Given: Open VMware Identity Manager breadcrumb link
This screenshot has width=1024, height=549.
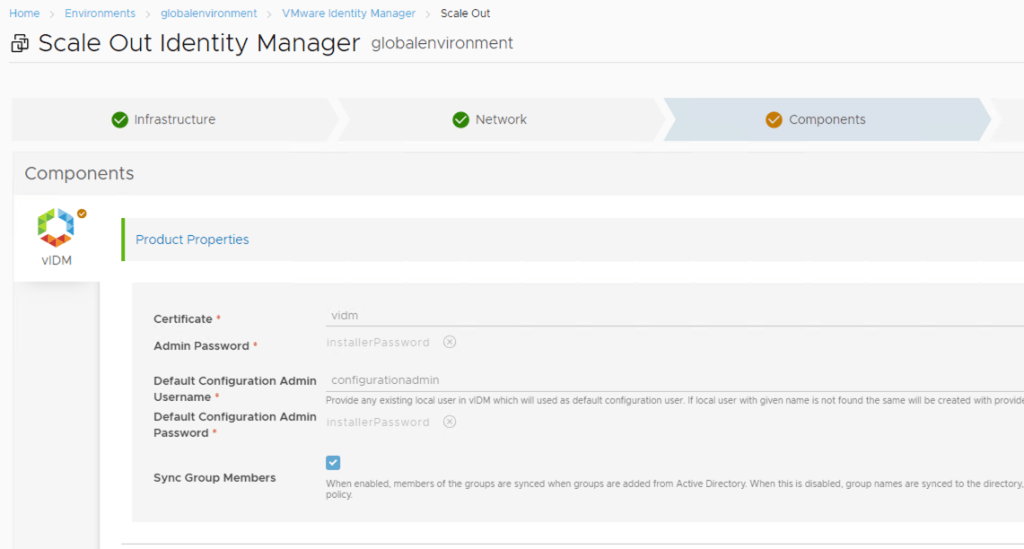Looking at the screenshot, I should coord(349,14).
